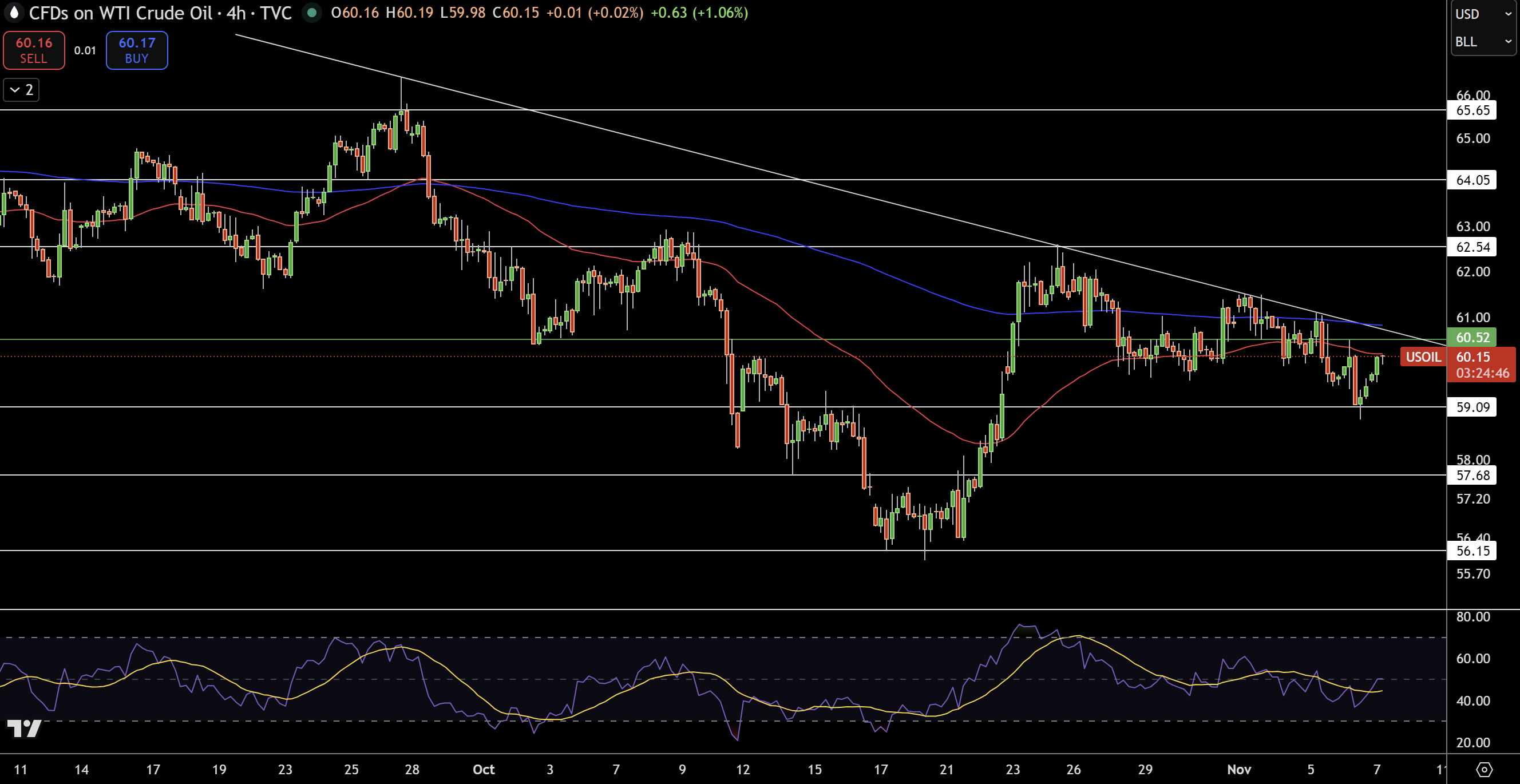Click the red 60.16 SELL button
1520x784 pixels.
(34, 50)
